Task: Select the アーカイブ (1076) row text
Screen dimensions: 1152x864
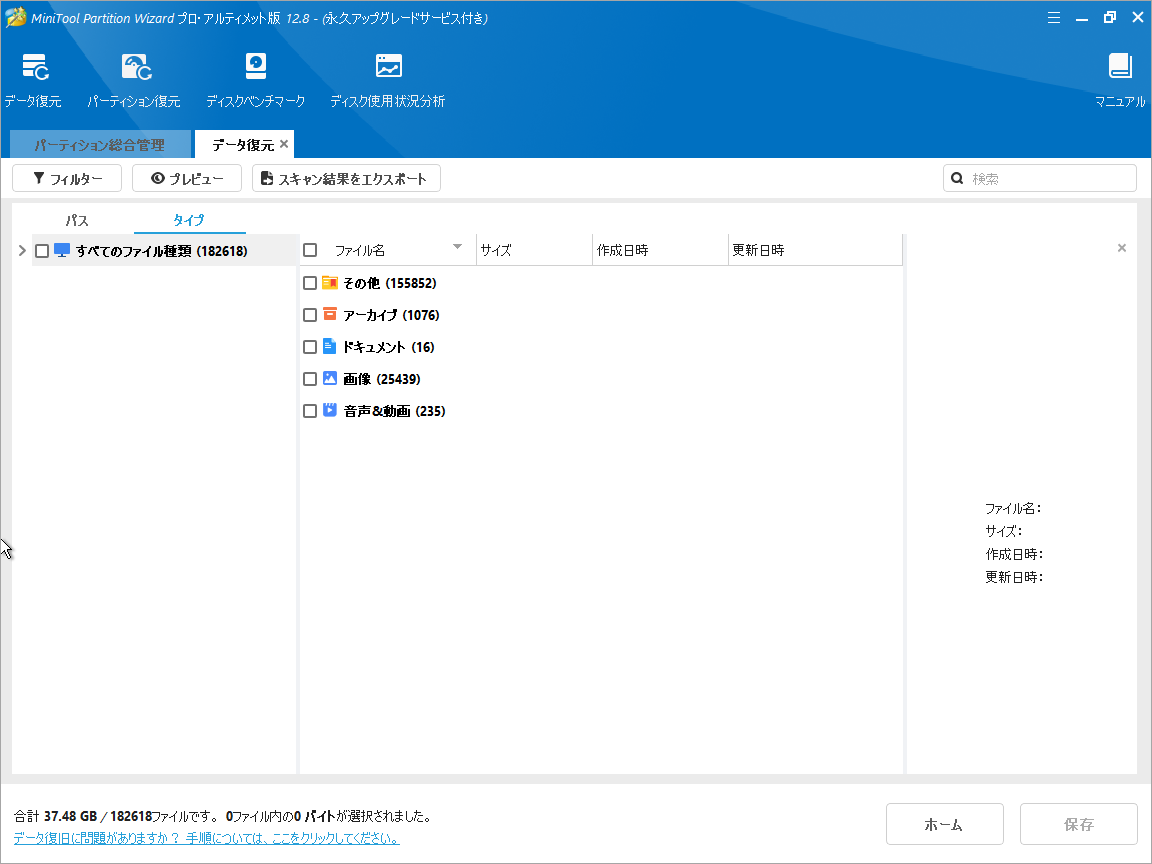Action: click(x=391, y=314)
